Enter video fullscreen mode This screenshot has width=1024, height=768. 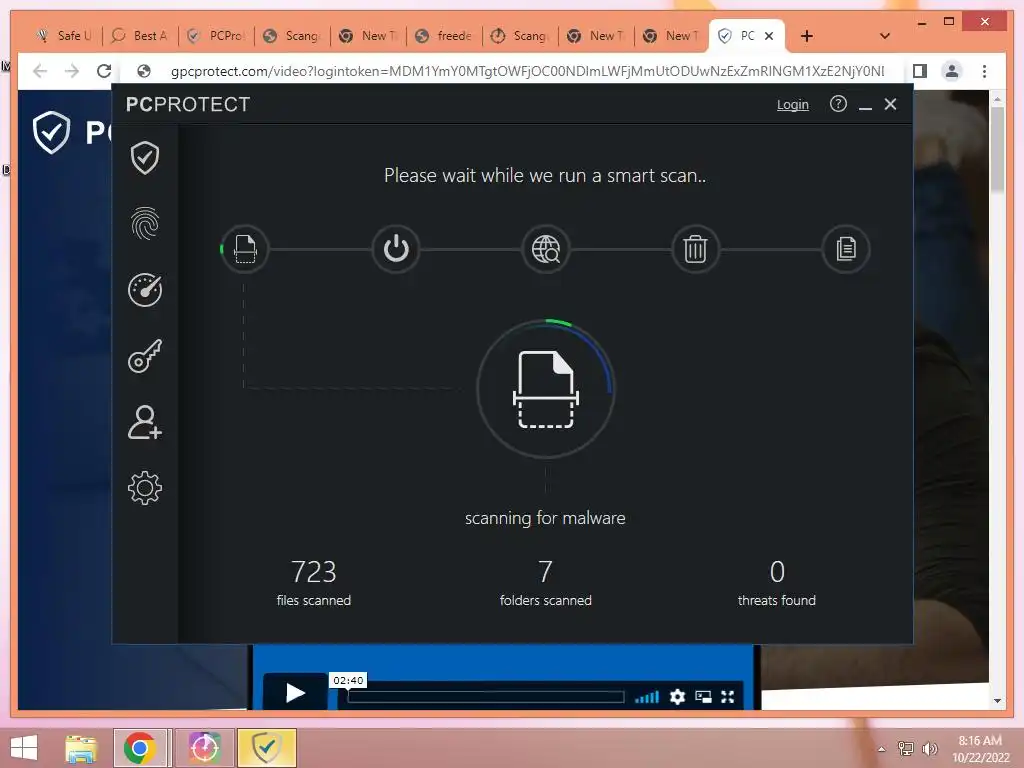[x=728, y=697]
